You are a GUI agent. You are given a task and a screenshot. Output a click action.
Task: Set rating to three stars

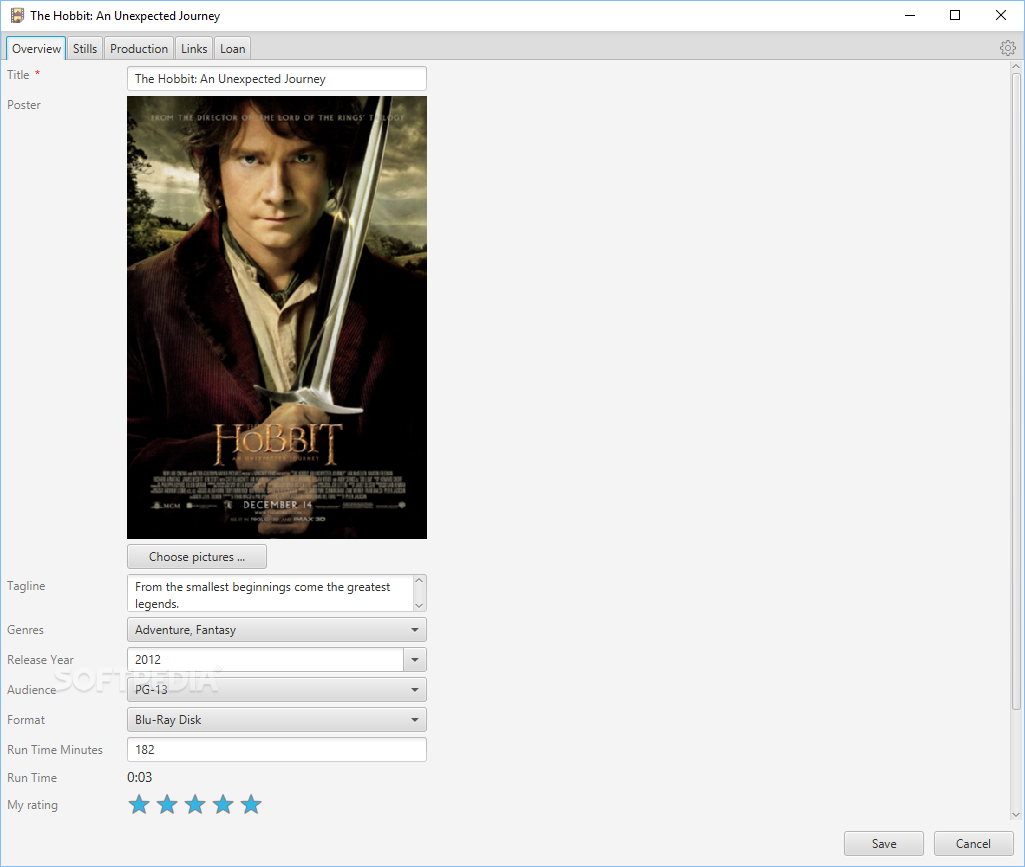[x=195, y=804]
